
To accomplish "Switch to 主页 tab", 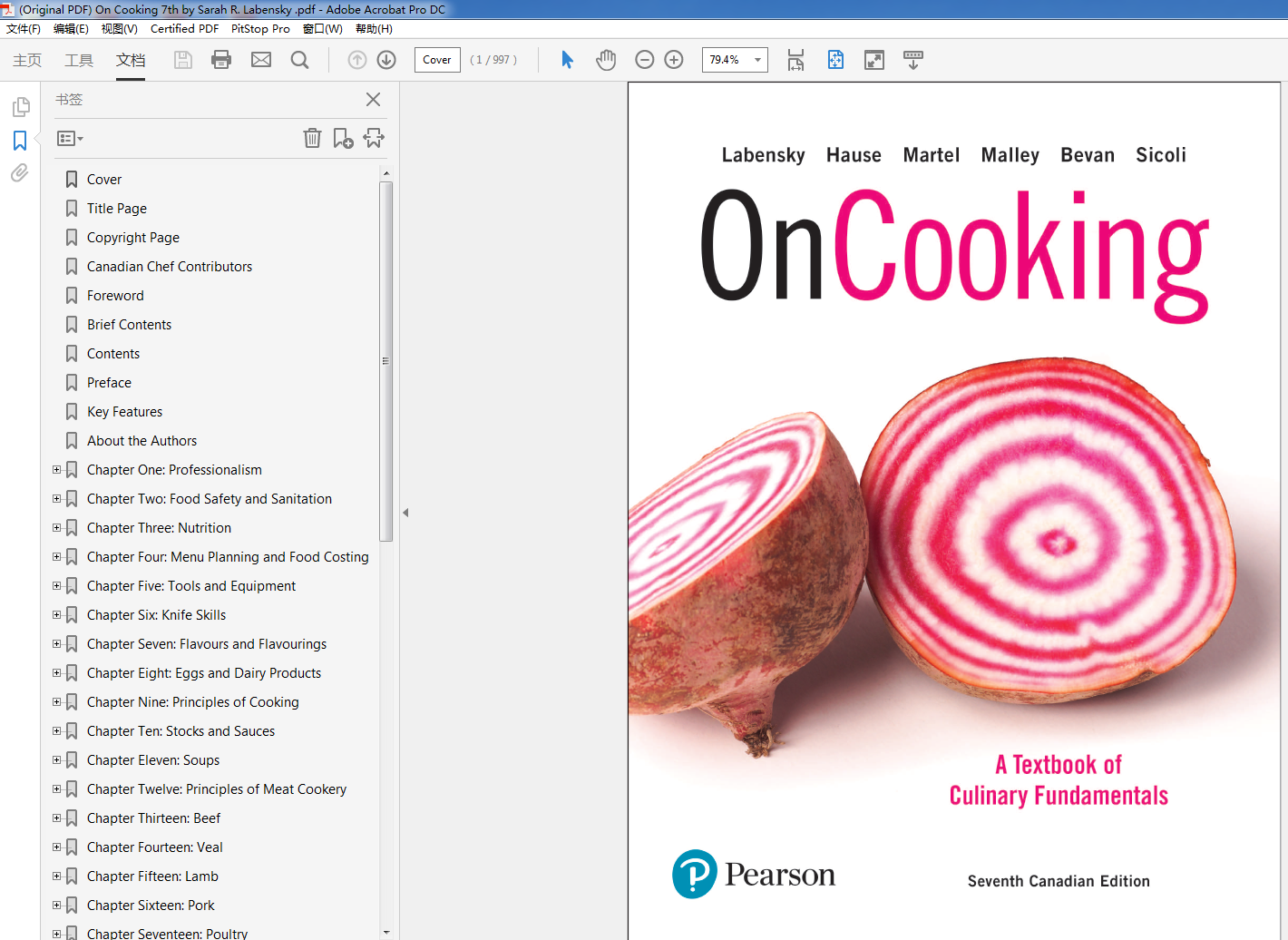I will tap(27, 60).
